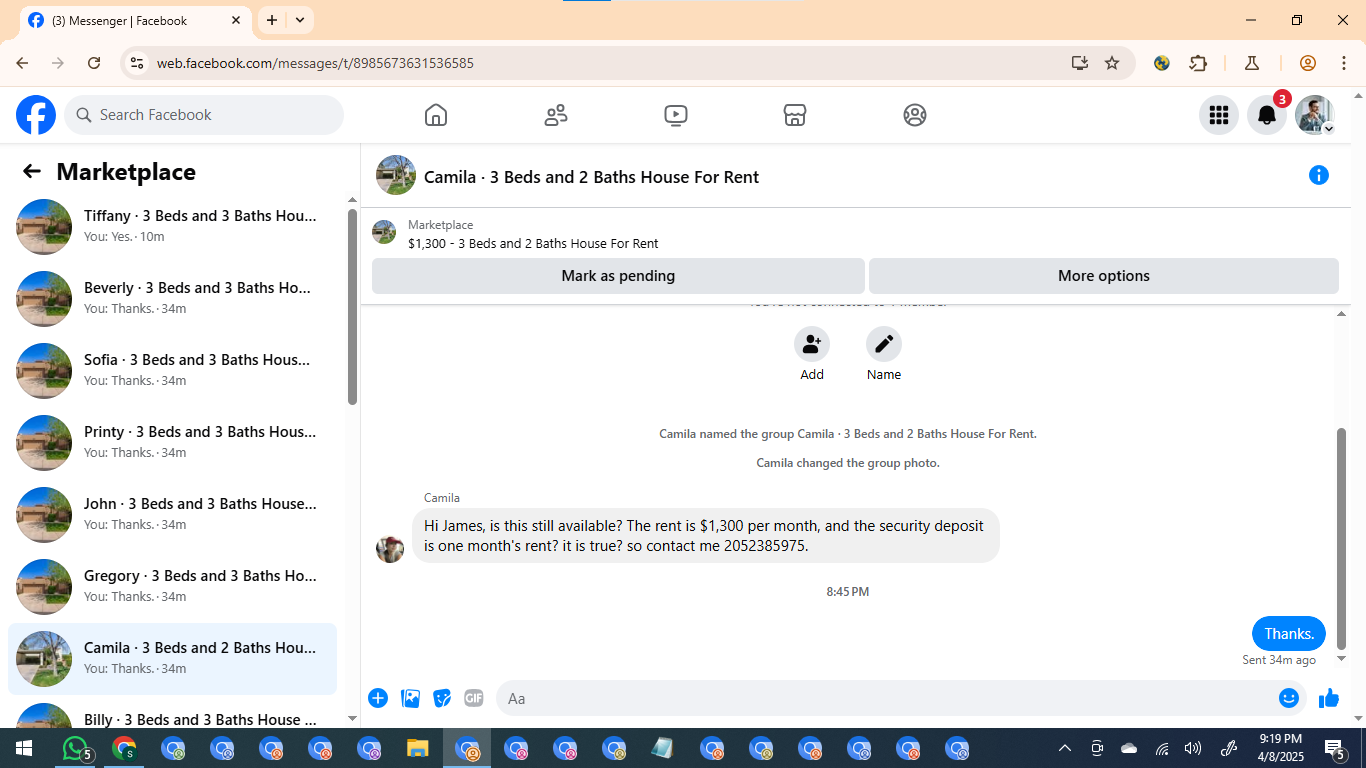Open the emoji picker in message box
Image resolution: width=1366 pixels, height=768 pixels.
point(1289,698)
